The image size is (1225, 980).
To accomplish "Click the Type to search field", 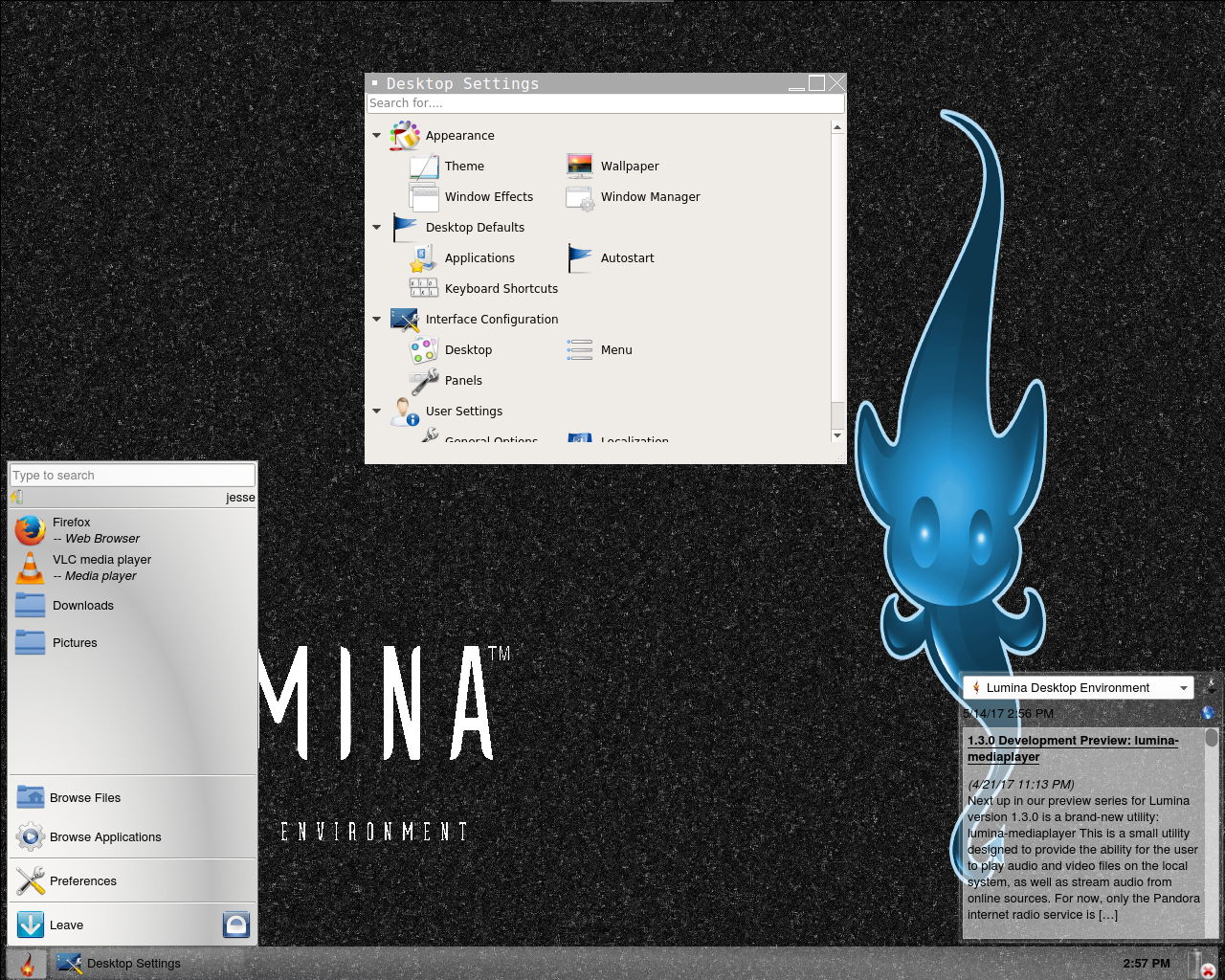I will [132, 476].
